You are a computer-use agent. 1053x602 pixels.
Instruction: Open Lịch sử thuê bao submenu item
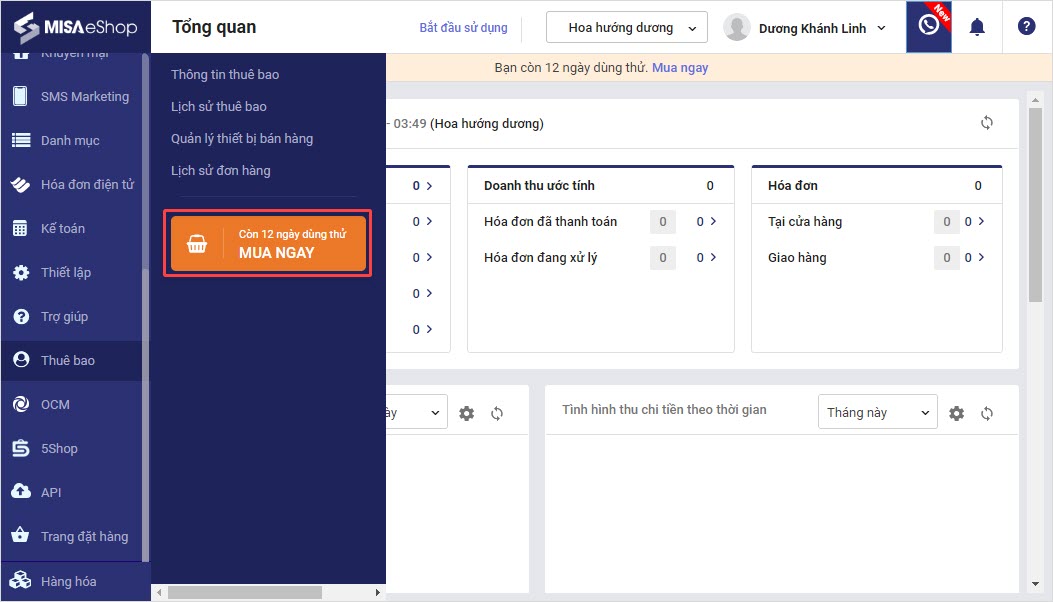coord(219,107)
